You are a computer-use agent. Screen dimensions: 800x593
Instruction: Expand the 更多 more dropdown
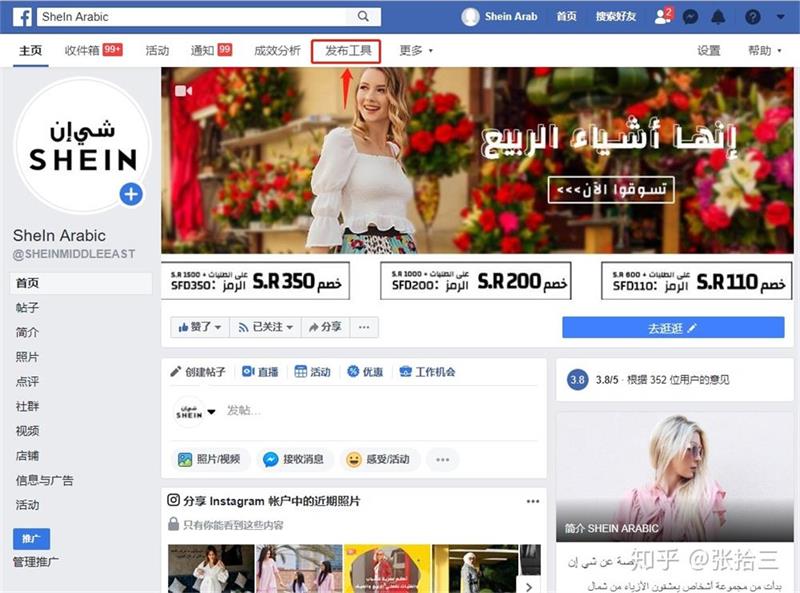coord(416,50)
